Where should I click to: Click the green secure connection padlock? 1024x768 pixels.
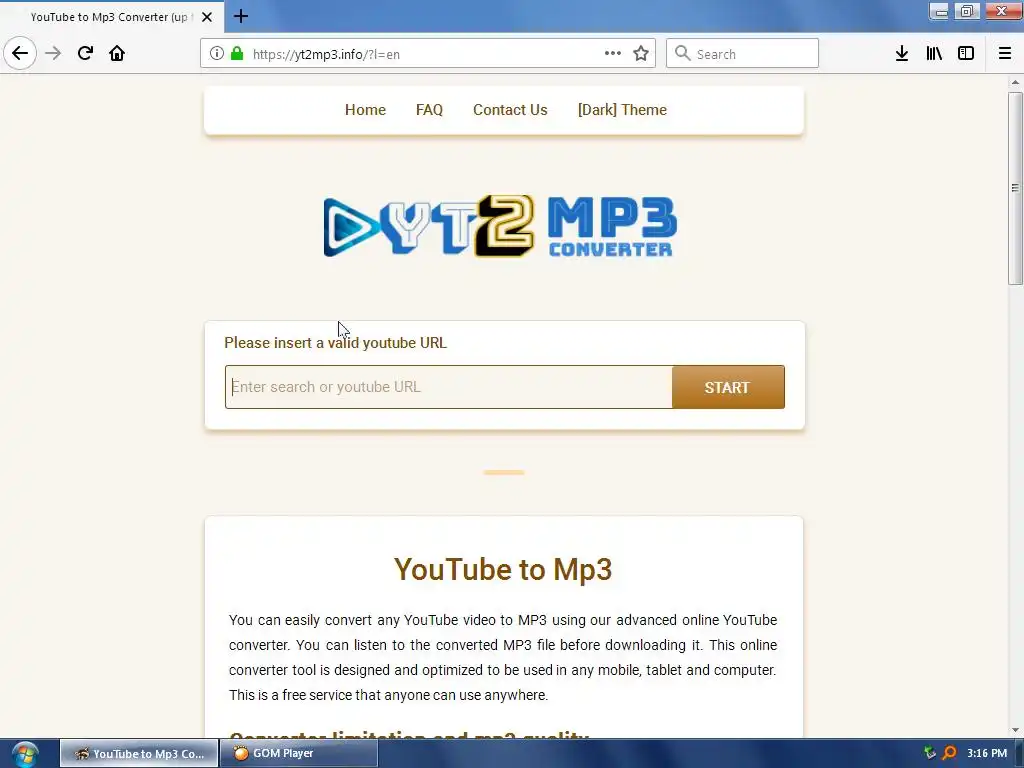237,54
